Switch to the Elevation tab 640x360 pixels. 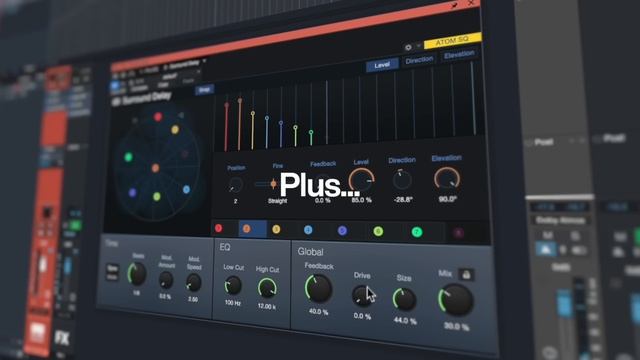coord(459,55)
